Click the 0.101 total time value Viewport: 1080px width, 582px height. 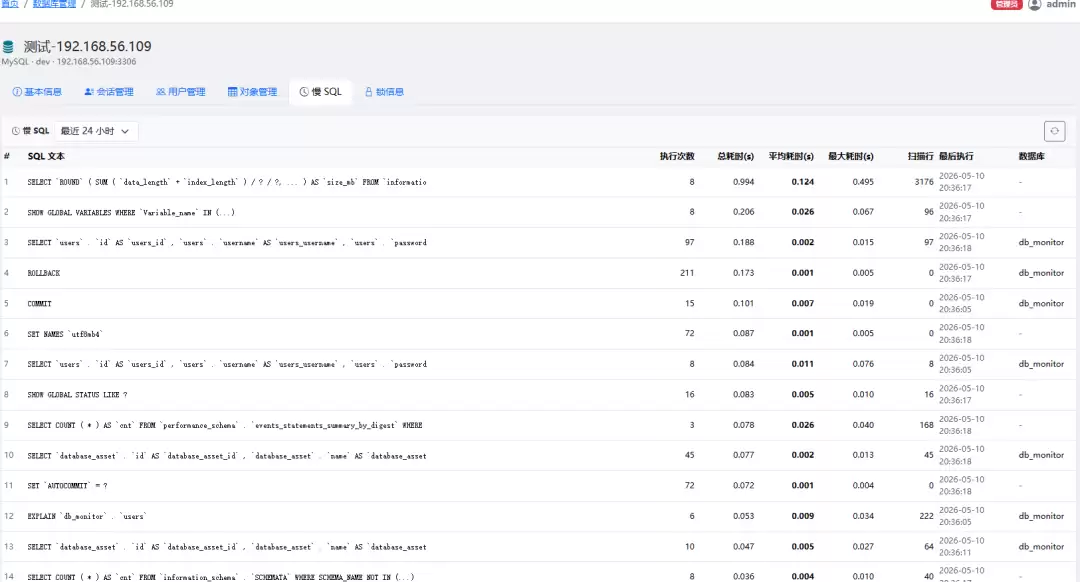(x=743, y=303)
